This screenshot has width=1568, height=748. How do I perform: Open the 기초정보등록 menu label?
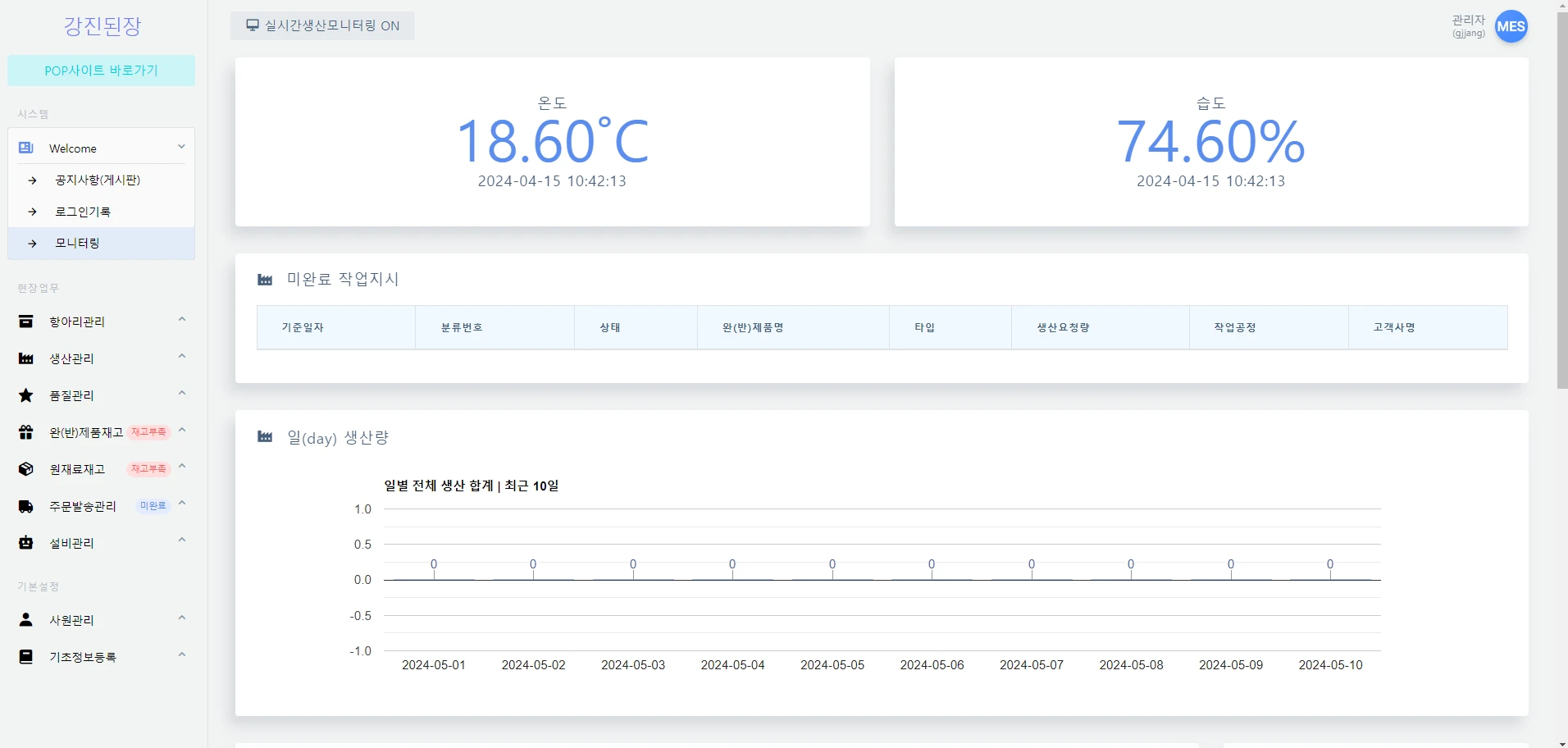(83, 657)
